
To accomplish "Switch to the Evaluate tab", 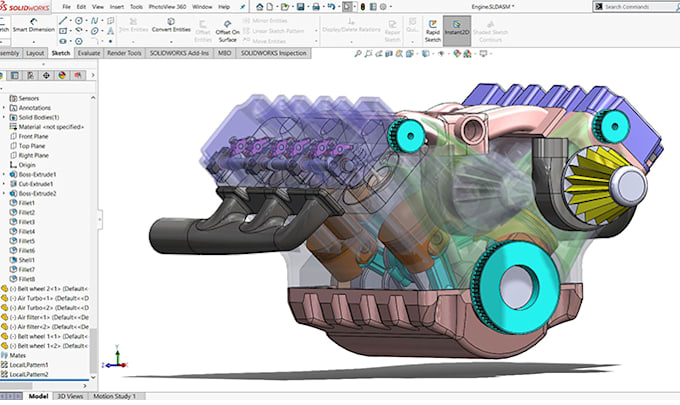I will [x=89, y=52].
